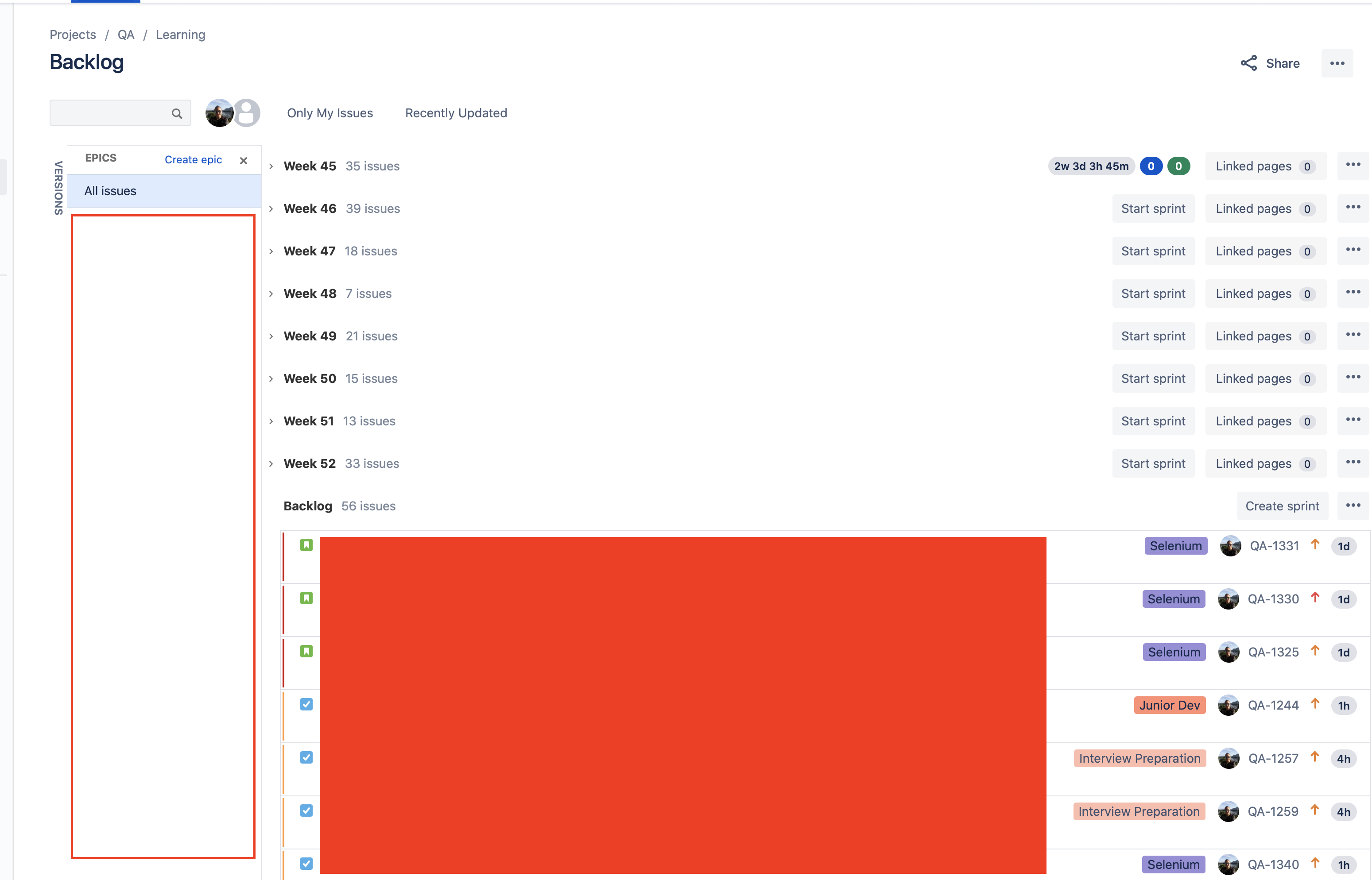Expand the Week 49 sprint chevron
Screen dimensions: 1372x880
pos(271,336)
